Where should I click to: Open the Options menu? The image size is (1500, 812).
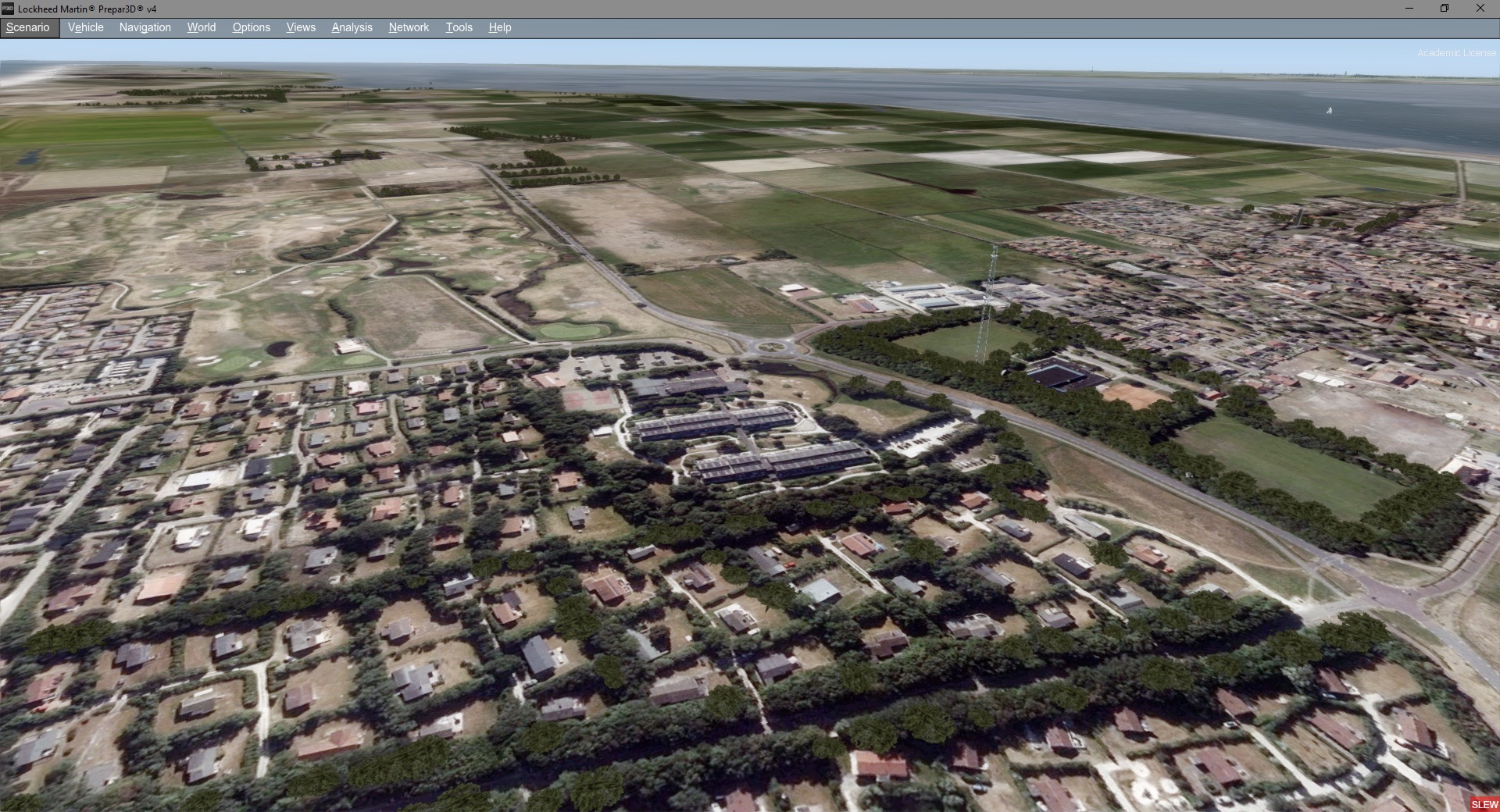tap(252, 27)
